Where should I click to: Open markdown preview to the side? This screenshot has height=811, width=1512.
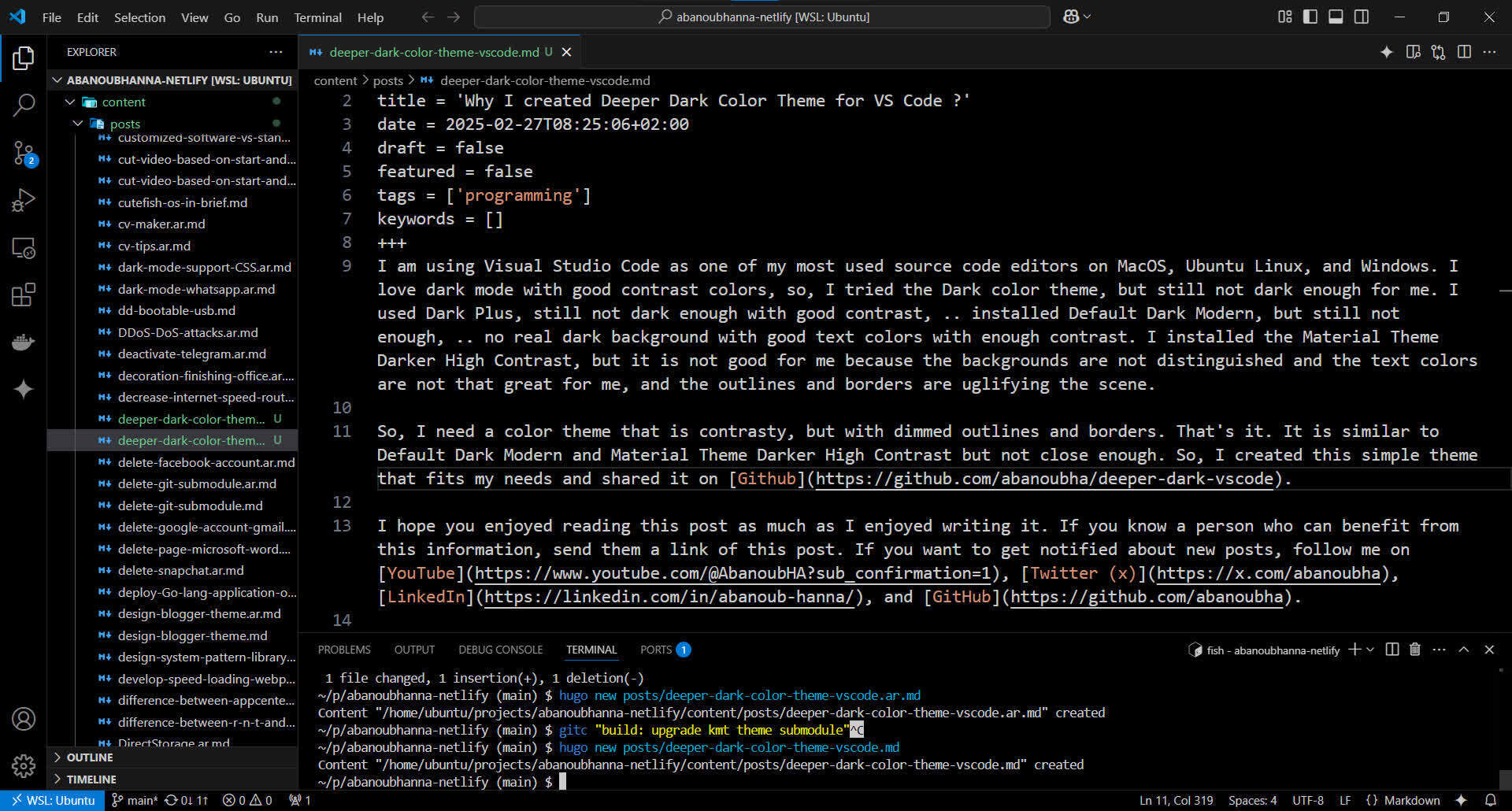[1413, 52]
